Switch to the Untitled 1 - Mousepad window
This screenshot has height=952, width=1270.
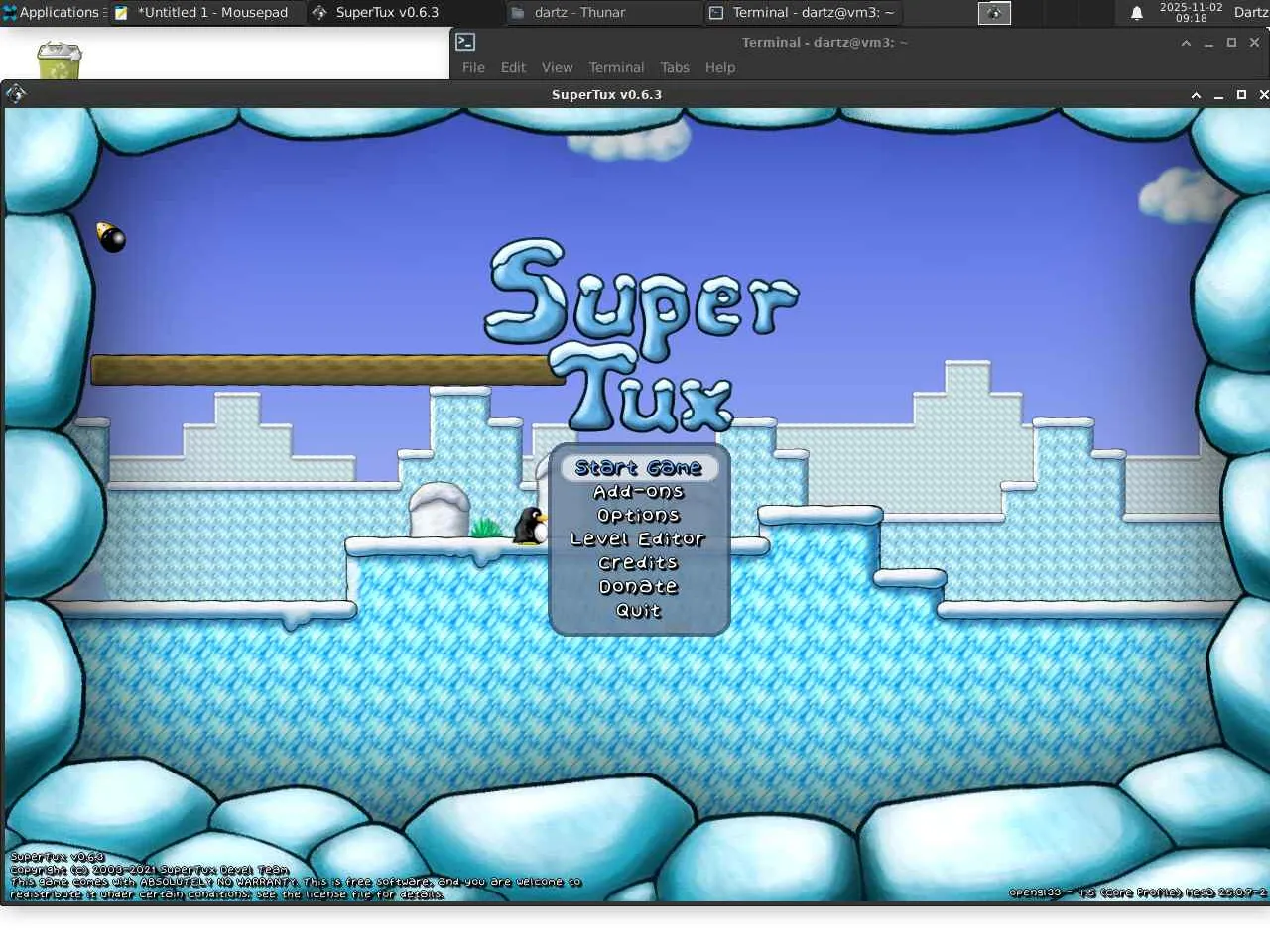205,13
